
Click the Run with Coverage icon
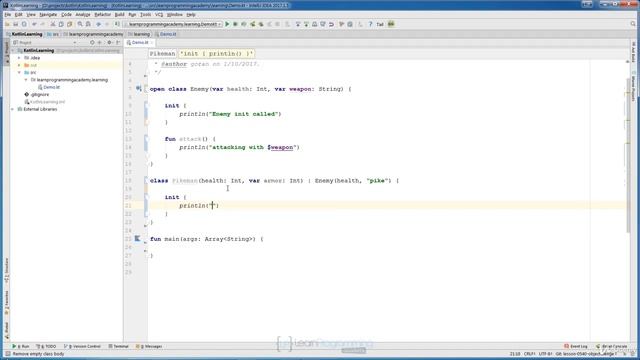click(x=244, y=24)
